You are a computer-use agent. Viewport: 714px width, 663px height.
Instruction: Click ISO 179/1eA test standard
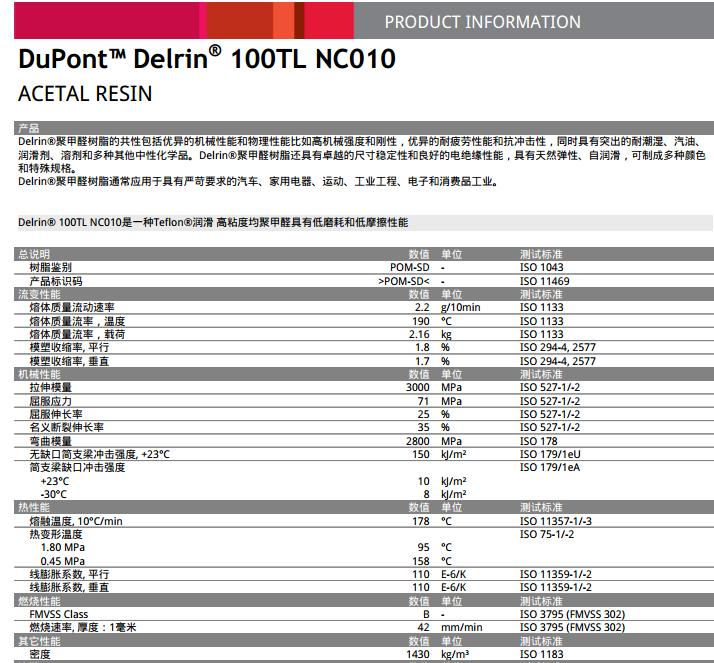(x=550, y=468)
